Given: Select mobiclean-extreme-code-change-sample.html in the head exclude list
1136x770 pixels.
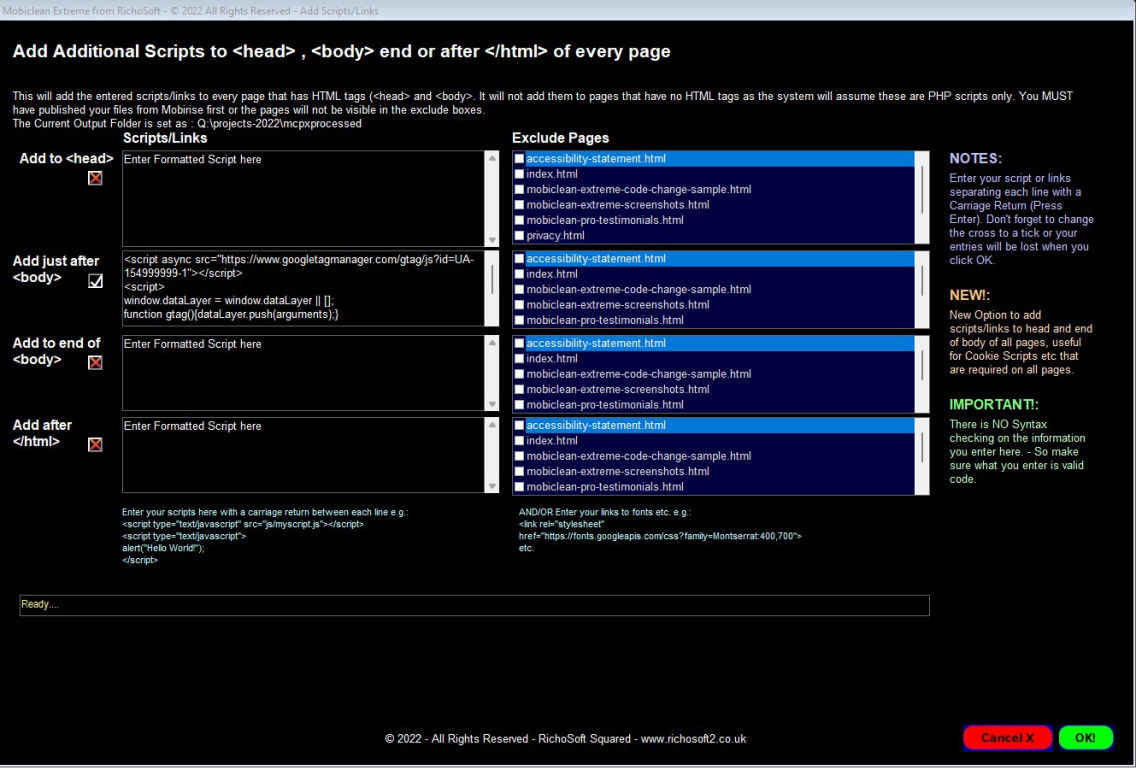Looking at the screenshot, I should click(x=638, y=189).
